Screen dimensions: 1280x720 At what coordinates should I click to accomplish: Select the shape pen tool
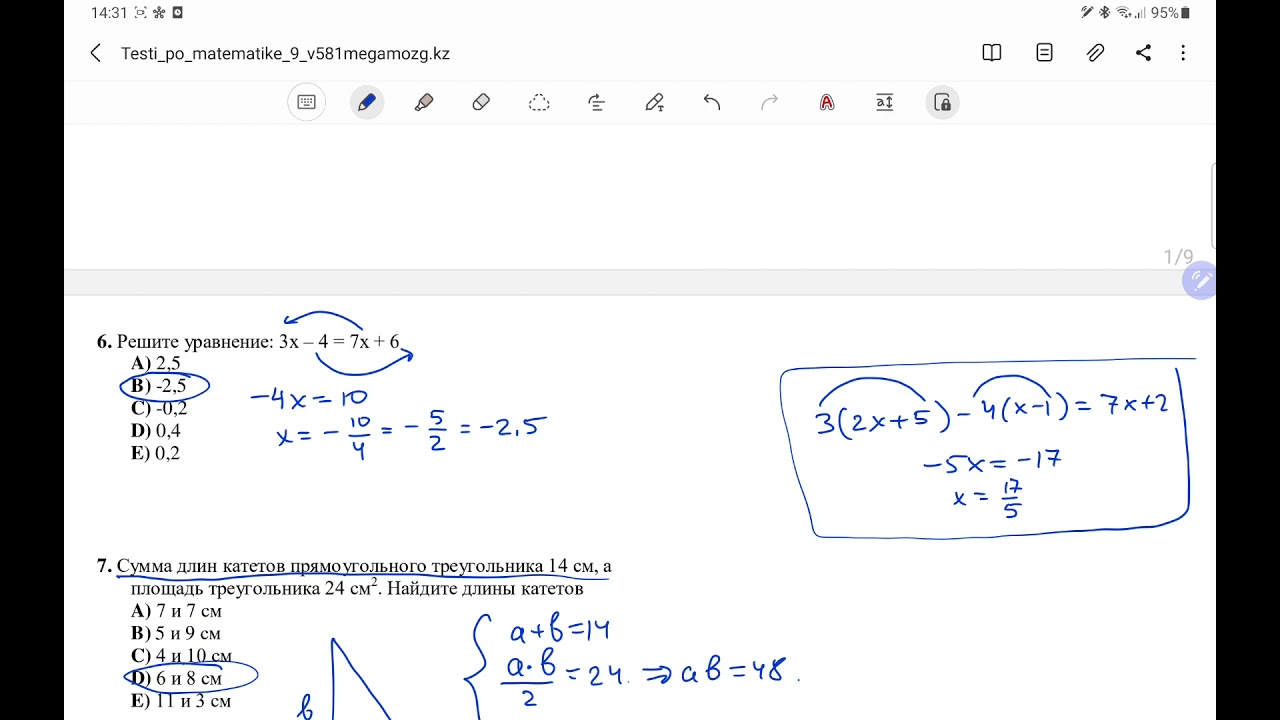pyautogui.click(x=654, y=102)
